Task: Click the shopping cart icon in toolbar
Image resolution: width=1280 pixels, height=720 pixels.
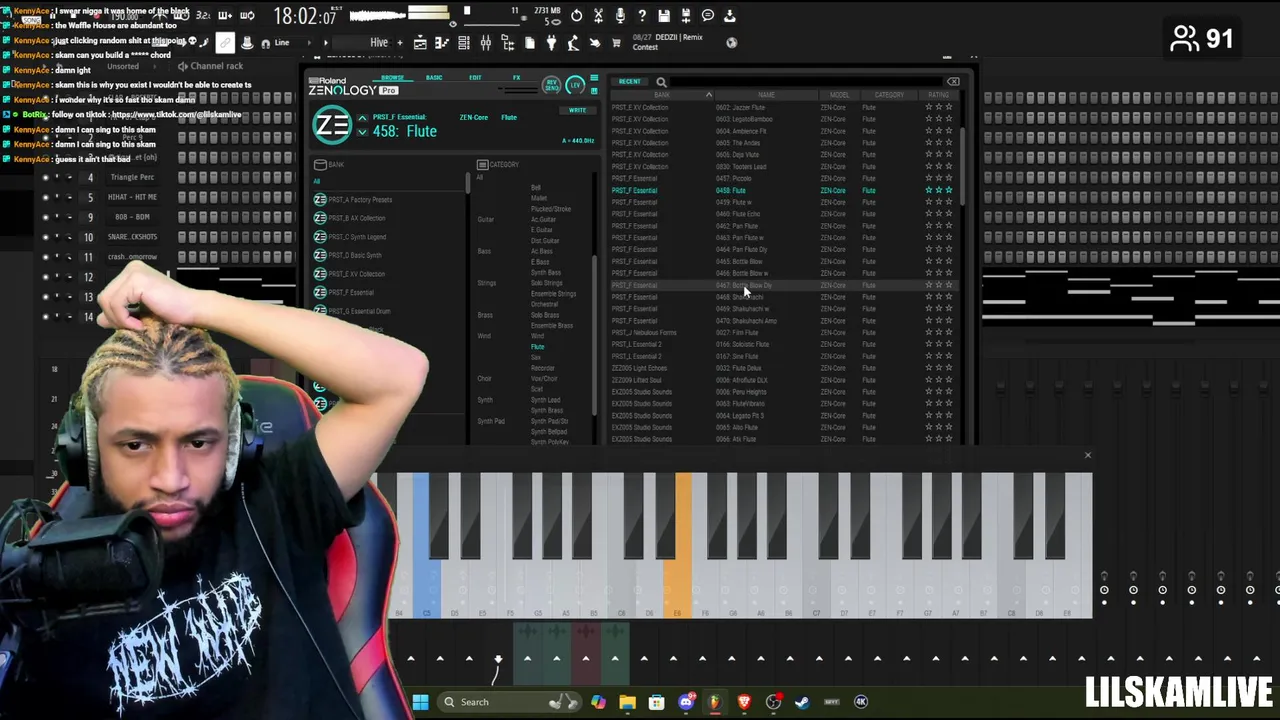Action: (616, 43)
